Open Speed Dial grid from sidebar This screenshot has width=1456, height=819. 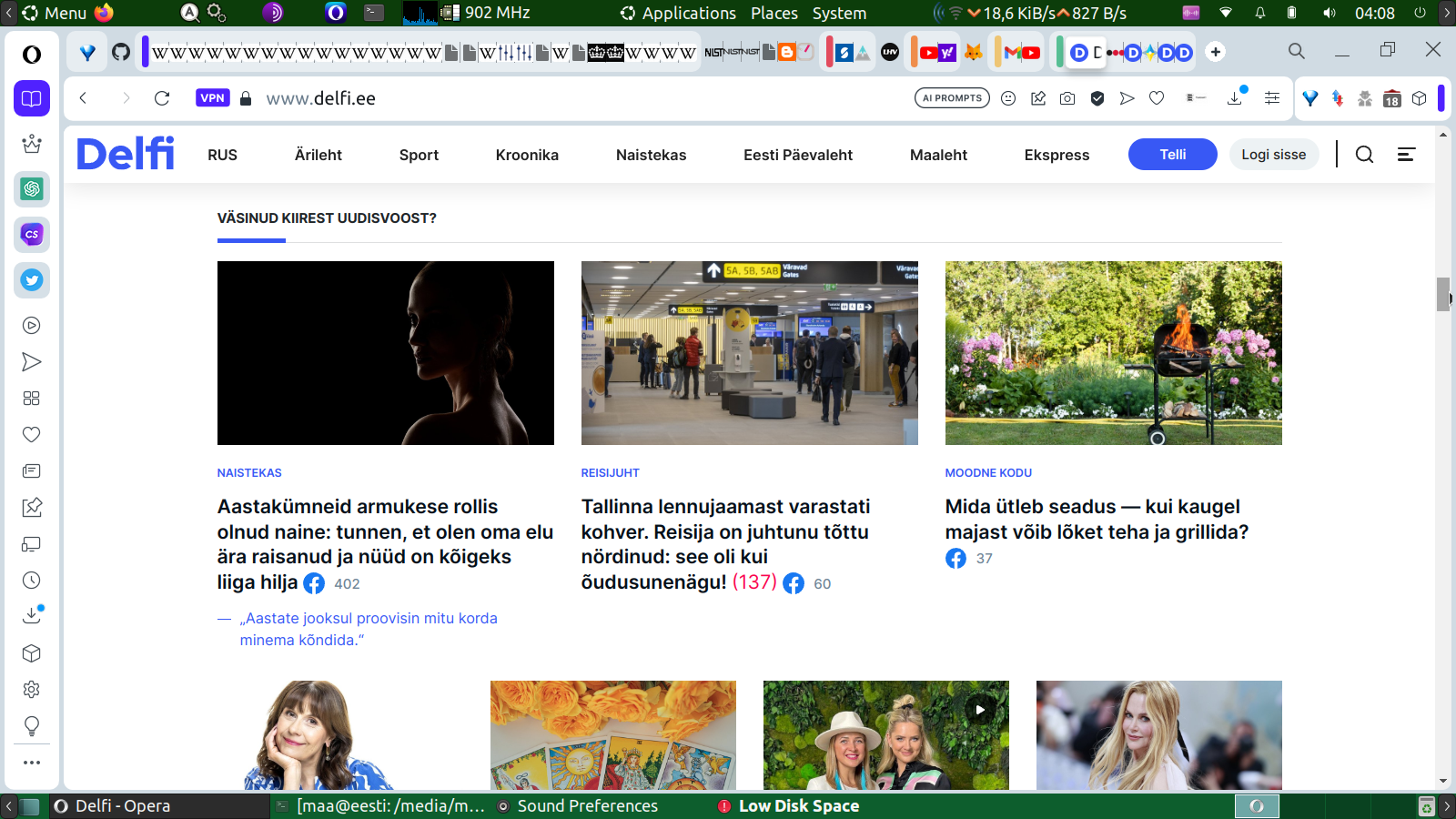pos(32,399)
